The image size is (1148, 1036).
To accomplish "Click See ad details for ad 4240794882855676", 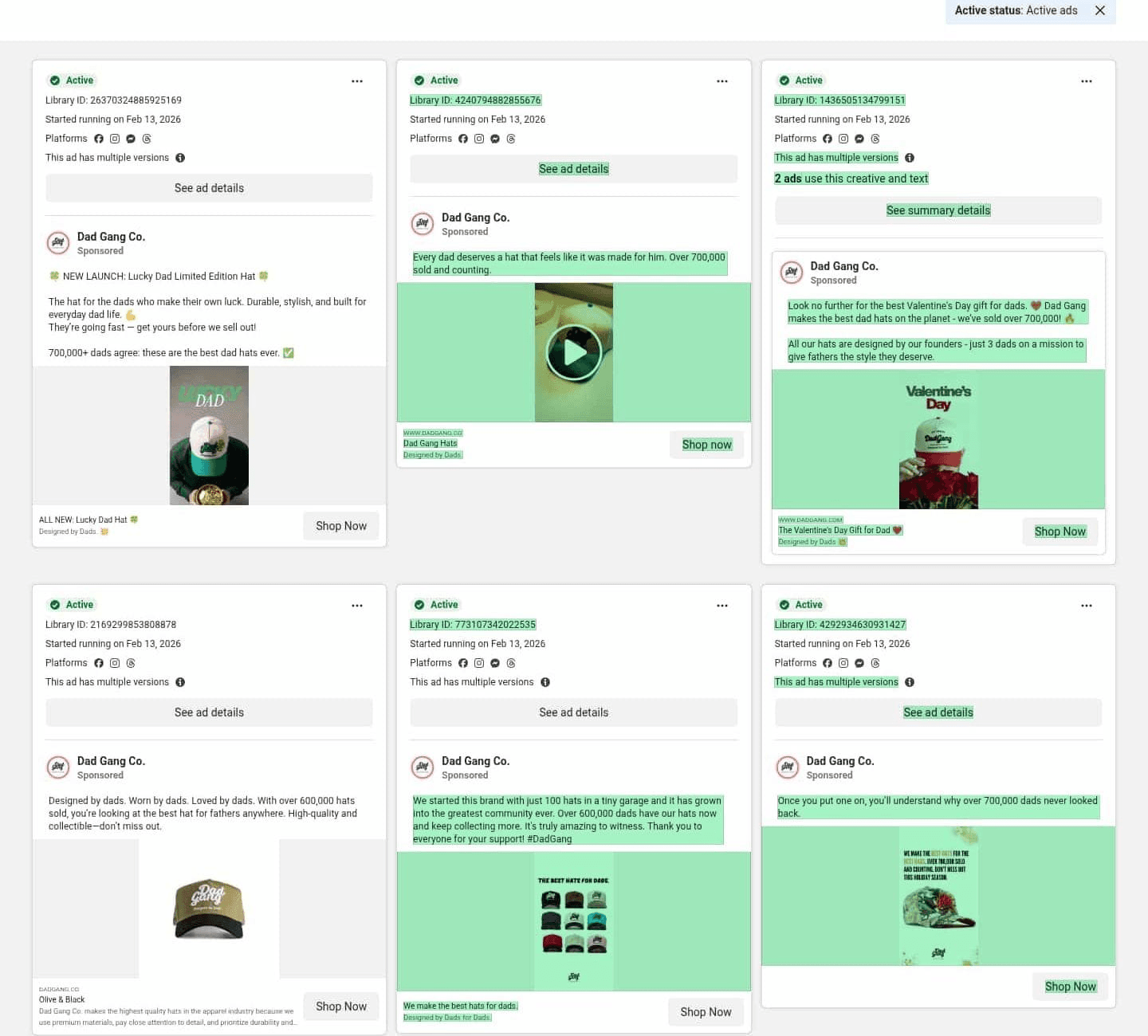I will click(x=574, y=169).
